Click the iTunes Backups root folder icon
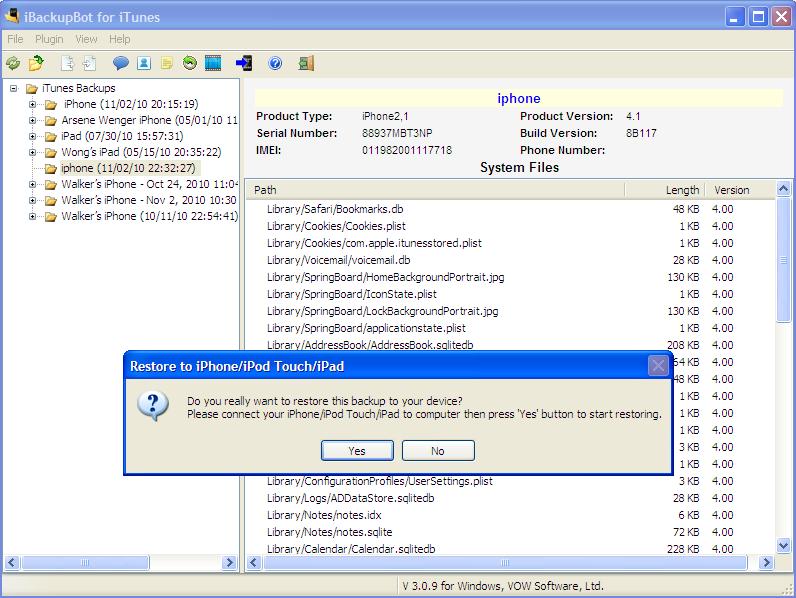The height and width of the screenshot is (598, 796). click(32, 89)
